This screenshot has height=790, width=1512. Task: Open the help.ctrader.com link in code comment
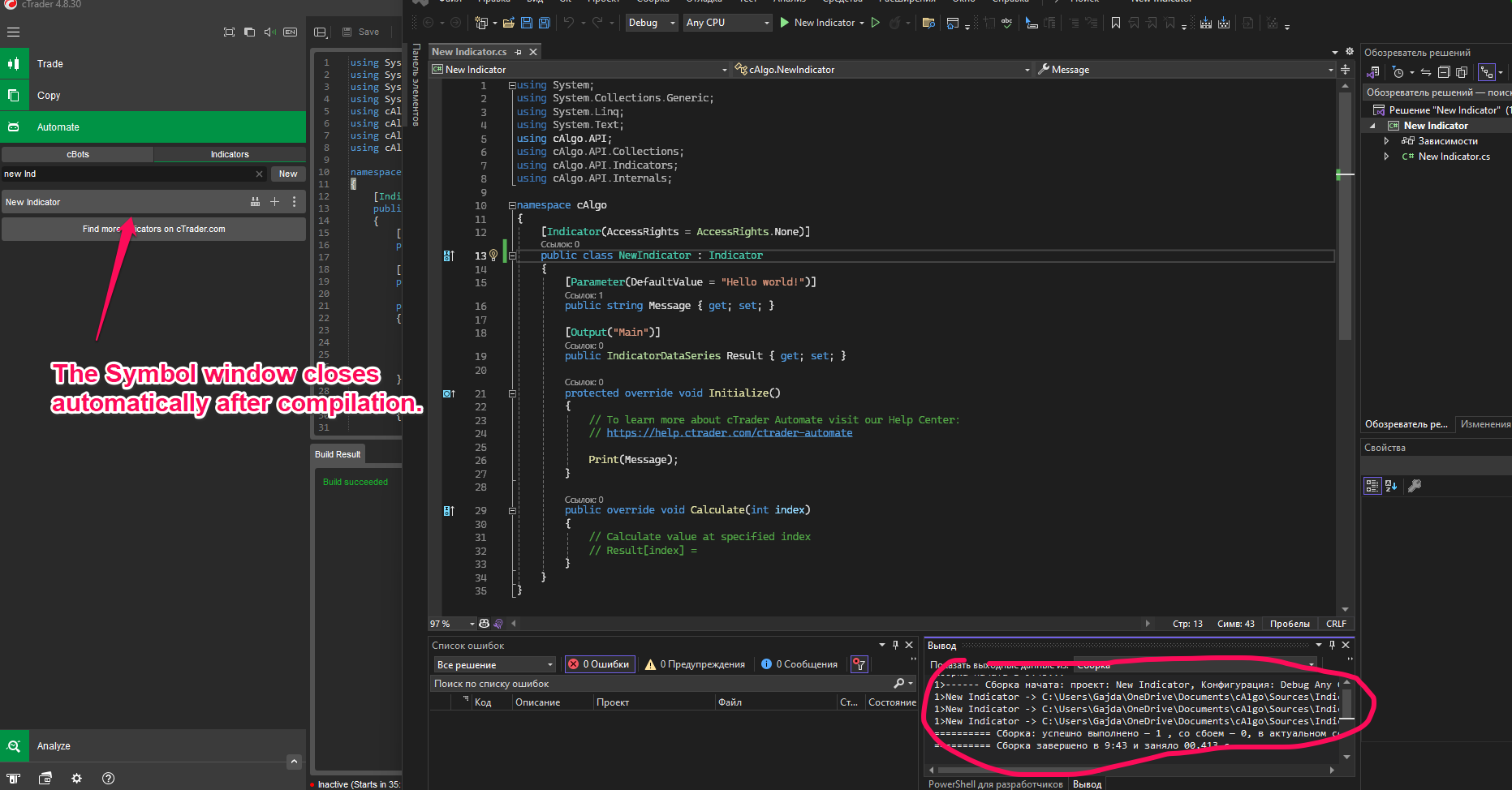point(729,433)
